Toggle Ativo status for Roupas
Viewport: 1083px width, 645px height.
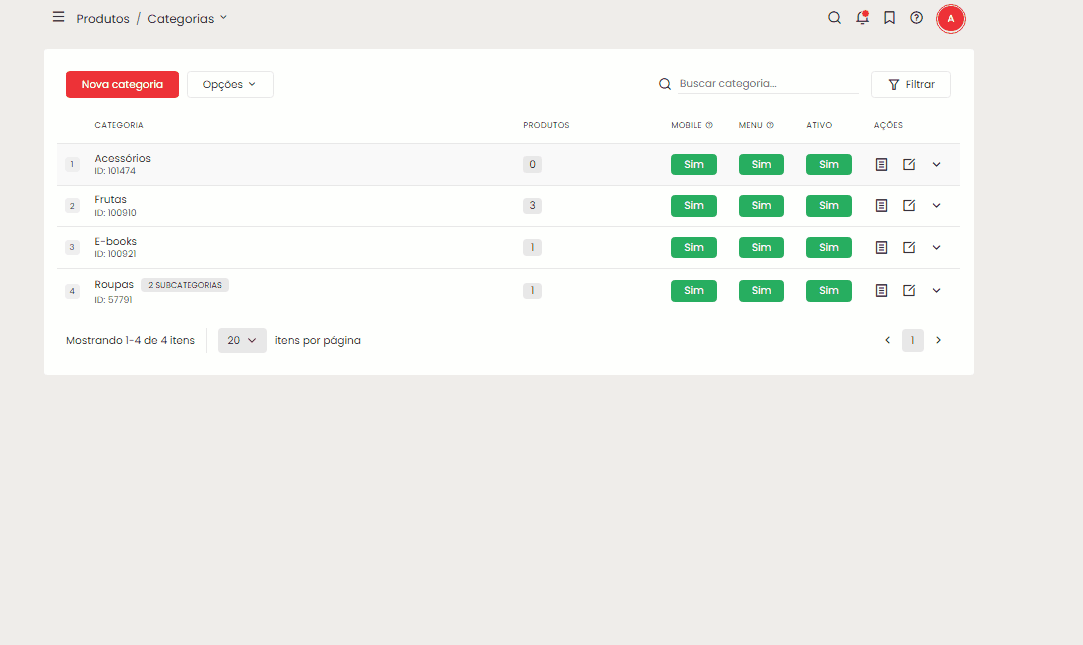point(828,291)
